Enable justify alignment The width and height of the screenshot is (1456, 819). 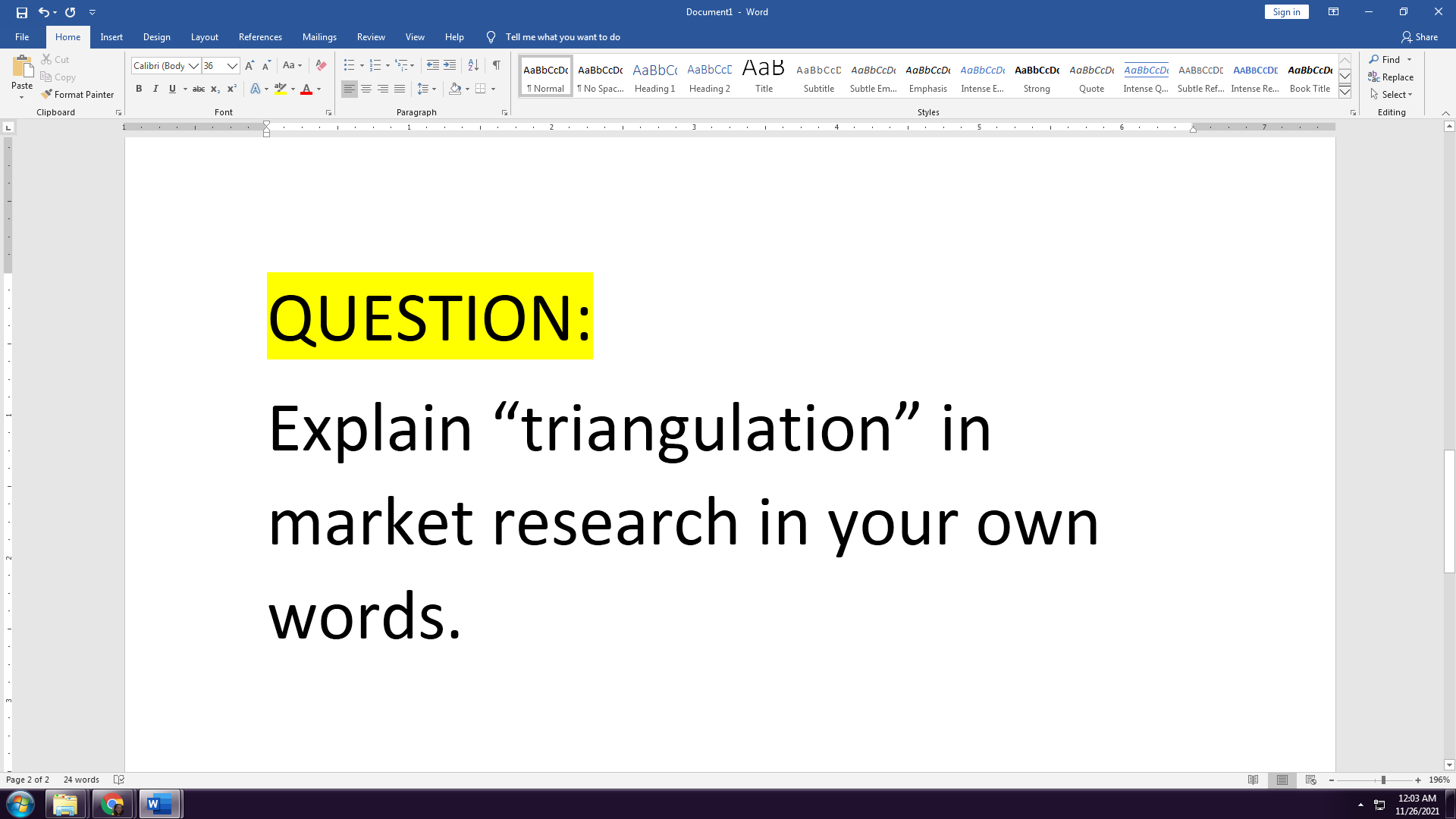tap(400, 89)
